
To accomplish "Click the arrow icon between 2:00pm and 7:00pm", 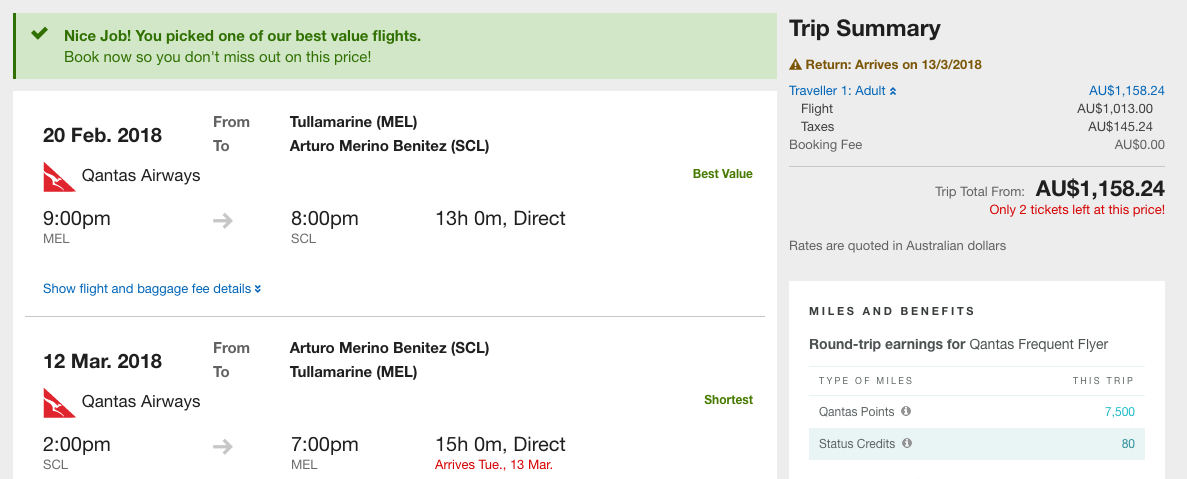I will [x=223, y=447].
